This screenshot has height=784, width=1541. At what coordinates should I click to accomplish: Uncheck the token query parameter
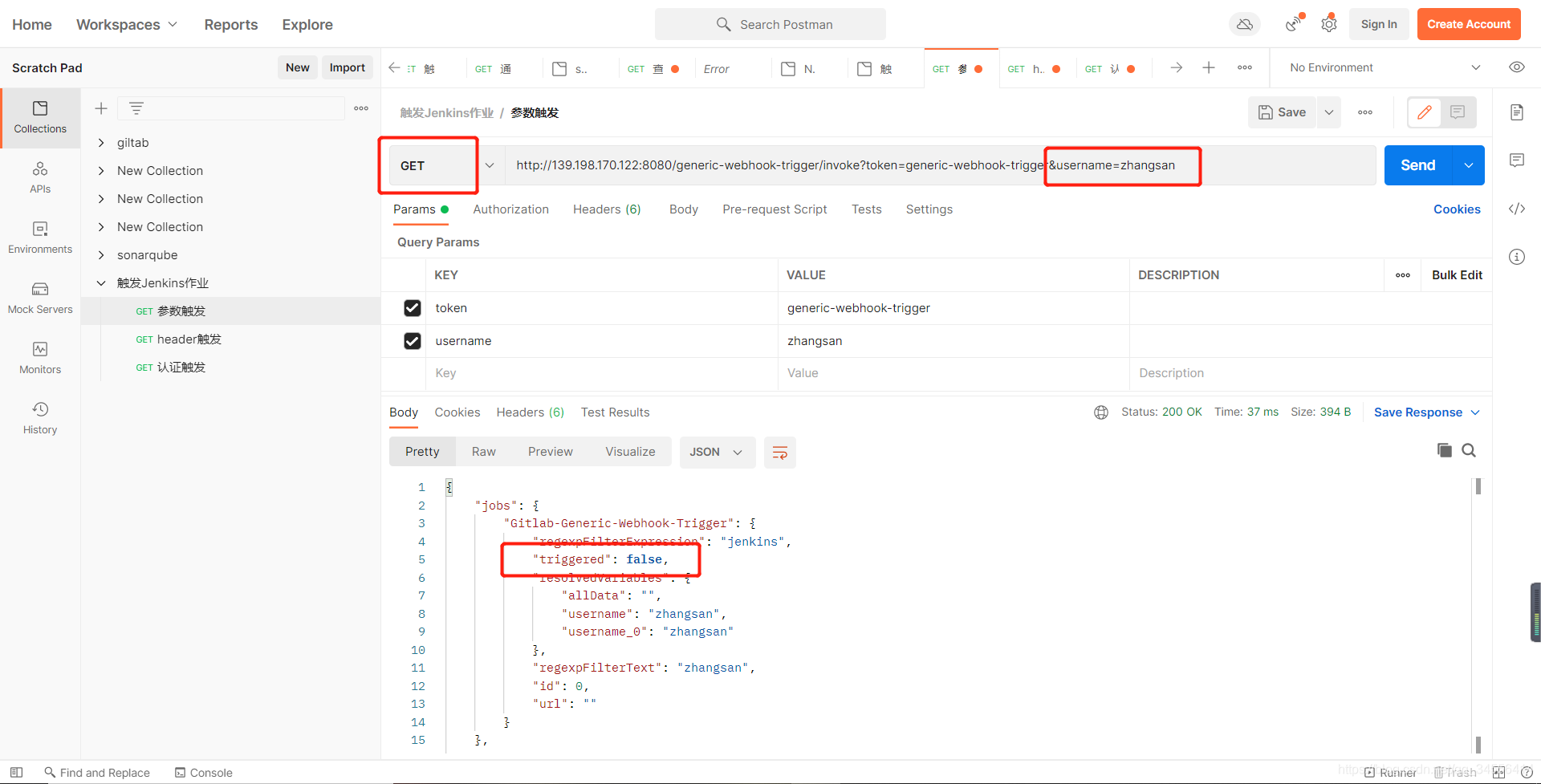pyautogui.click(x=413, y=308)
